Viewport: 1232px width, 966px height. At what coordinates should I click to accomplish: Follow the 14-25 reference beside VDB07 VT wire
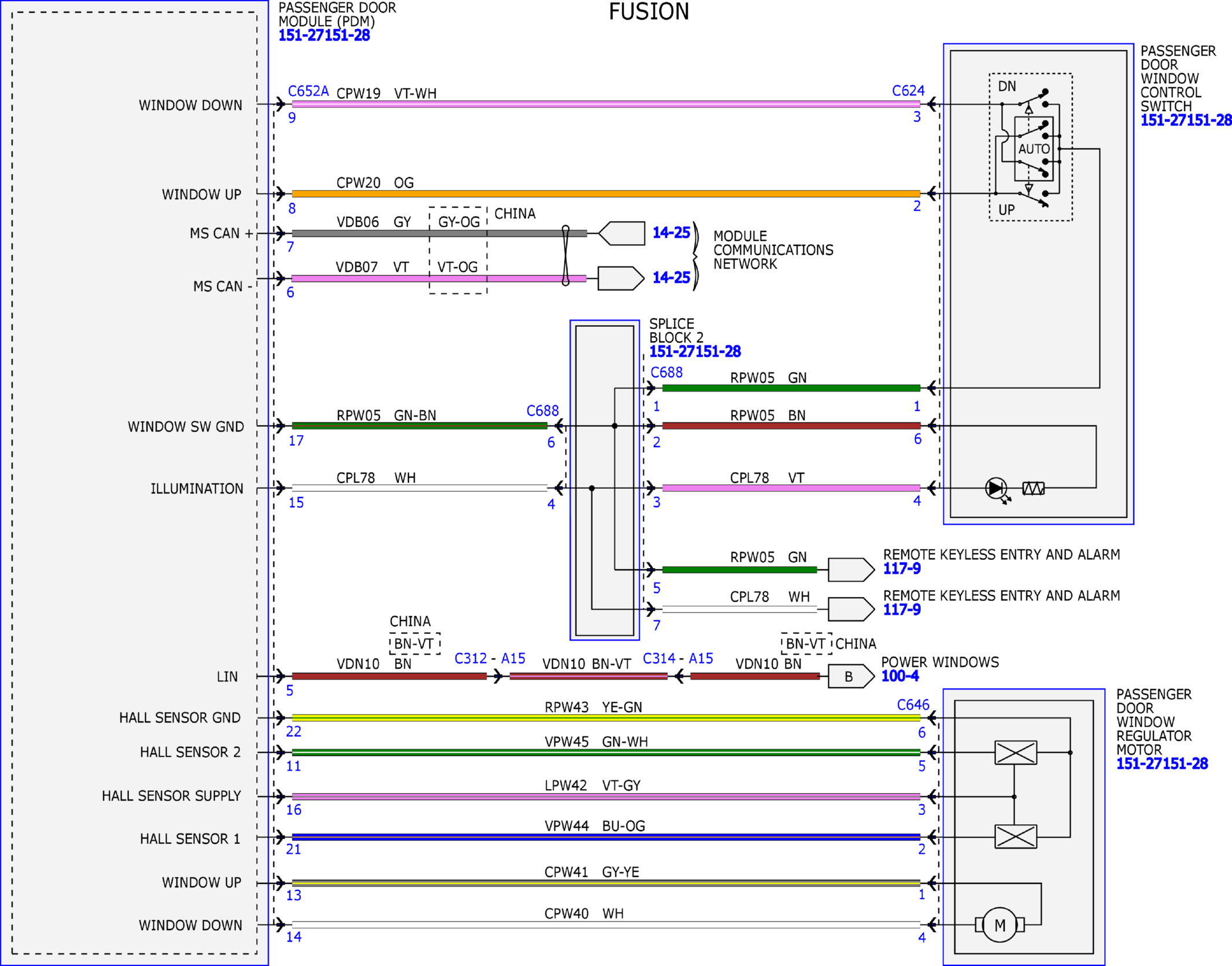click(671, 278)
